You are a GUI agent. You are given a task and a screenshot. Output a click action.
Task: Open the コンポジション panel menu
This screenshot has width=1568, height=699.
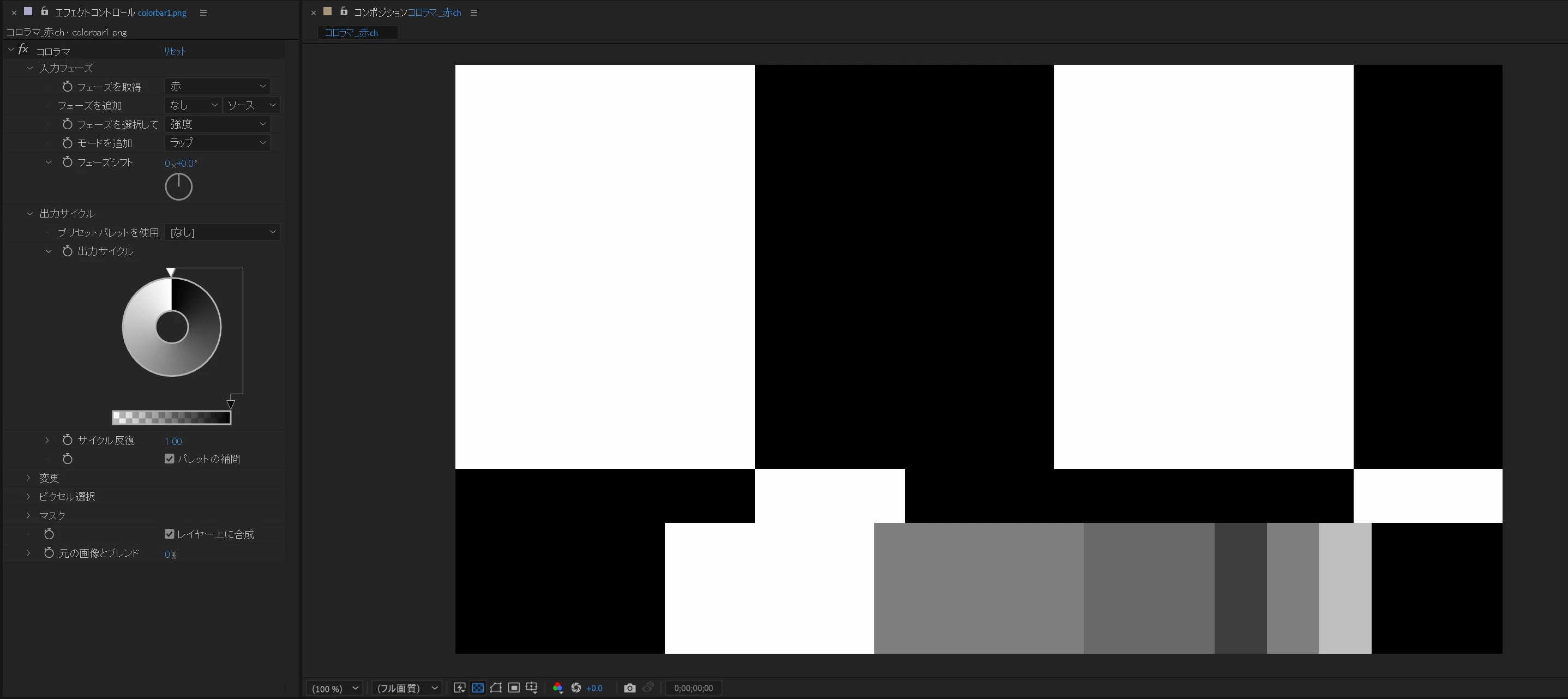coord(473,13)
